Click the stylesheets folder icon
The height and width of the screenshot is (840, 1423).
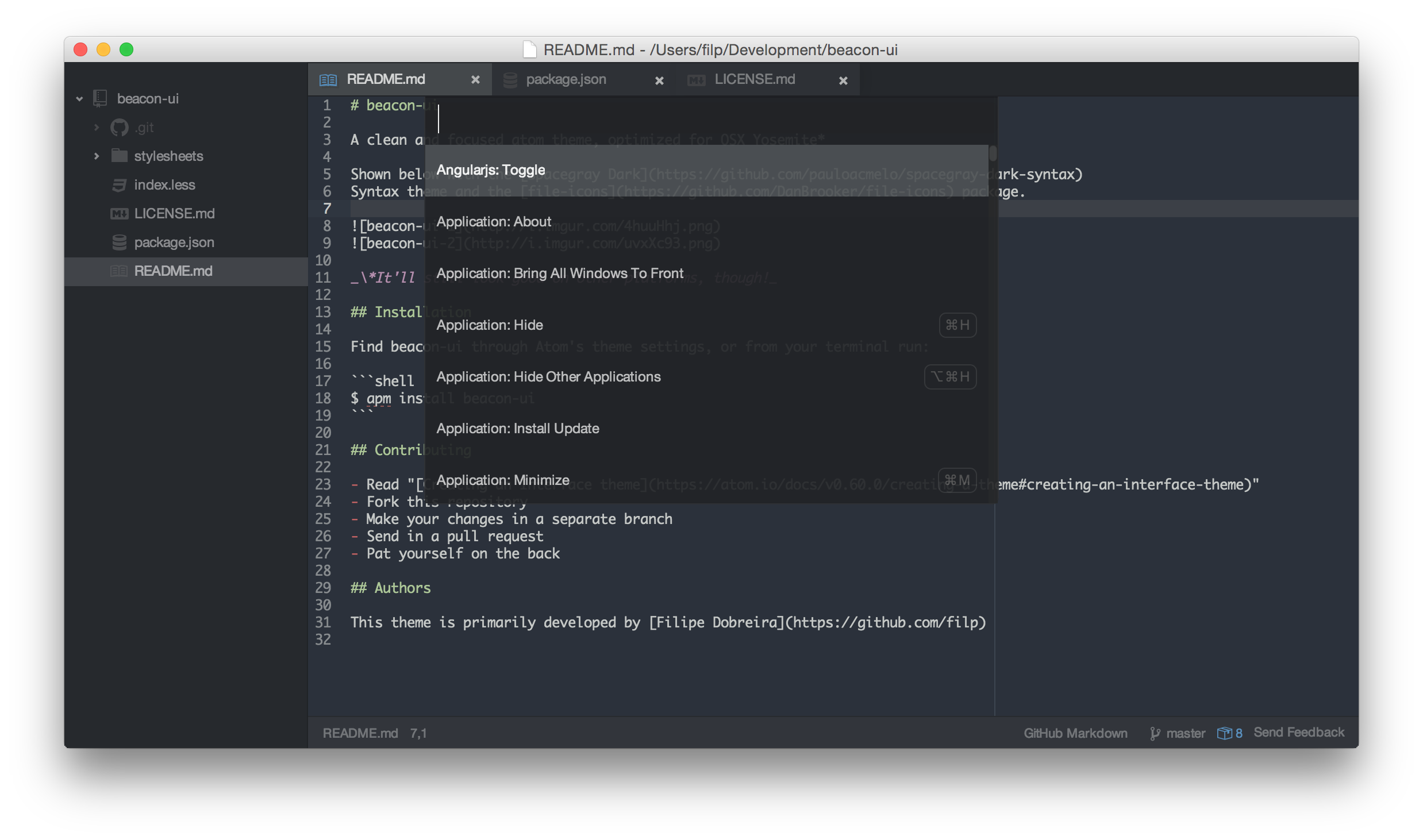[120, 156]
